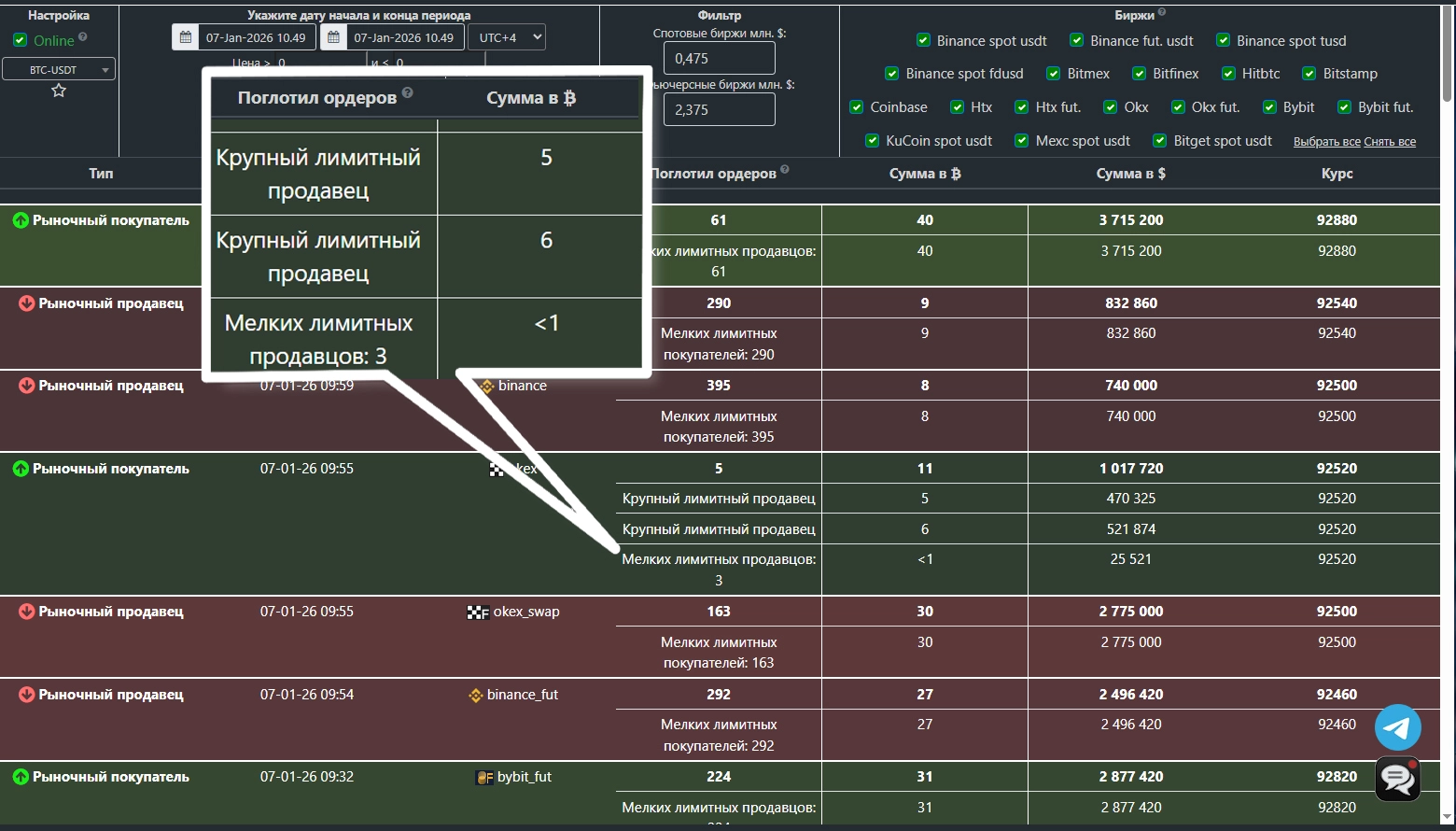
Task: Open the end date calendar icon
Action: coord(333,37)
